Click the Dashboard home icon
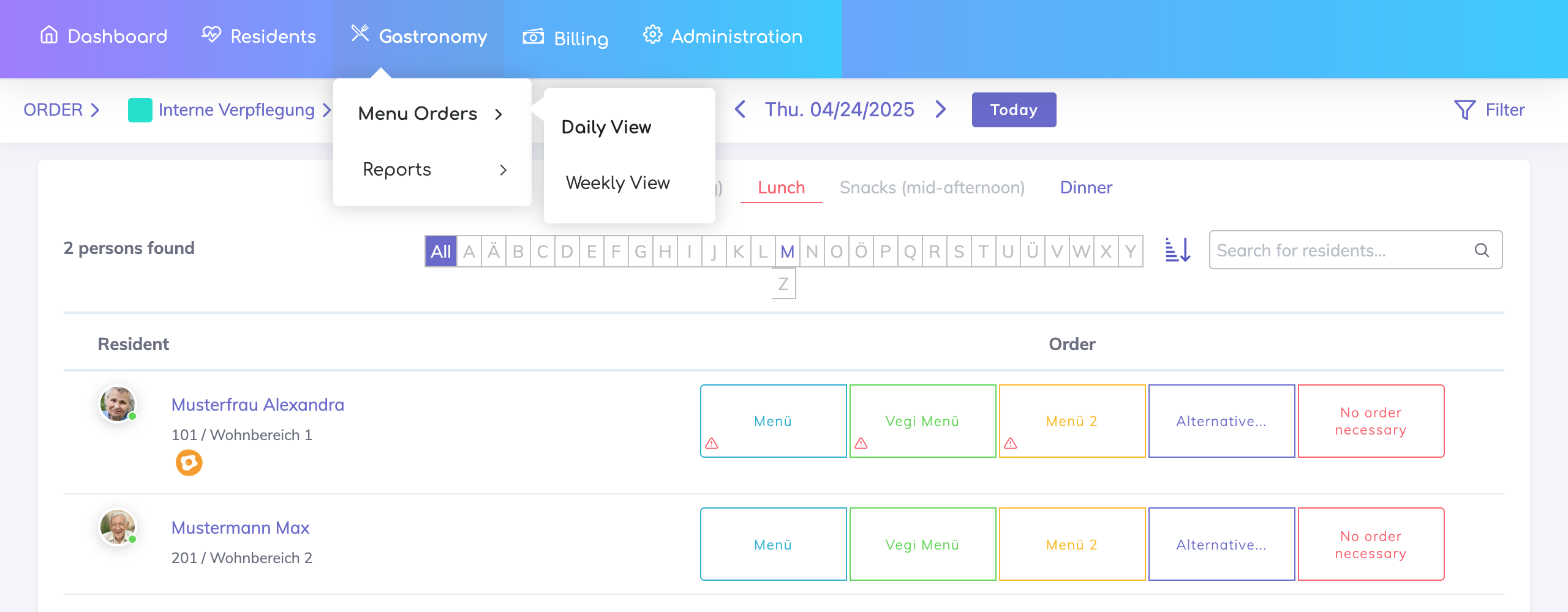Screen dimensions: 1568x612 (x=49, y=35)
